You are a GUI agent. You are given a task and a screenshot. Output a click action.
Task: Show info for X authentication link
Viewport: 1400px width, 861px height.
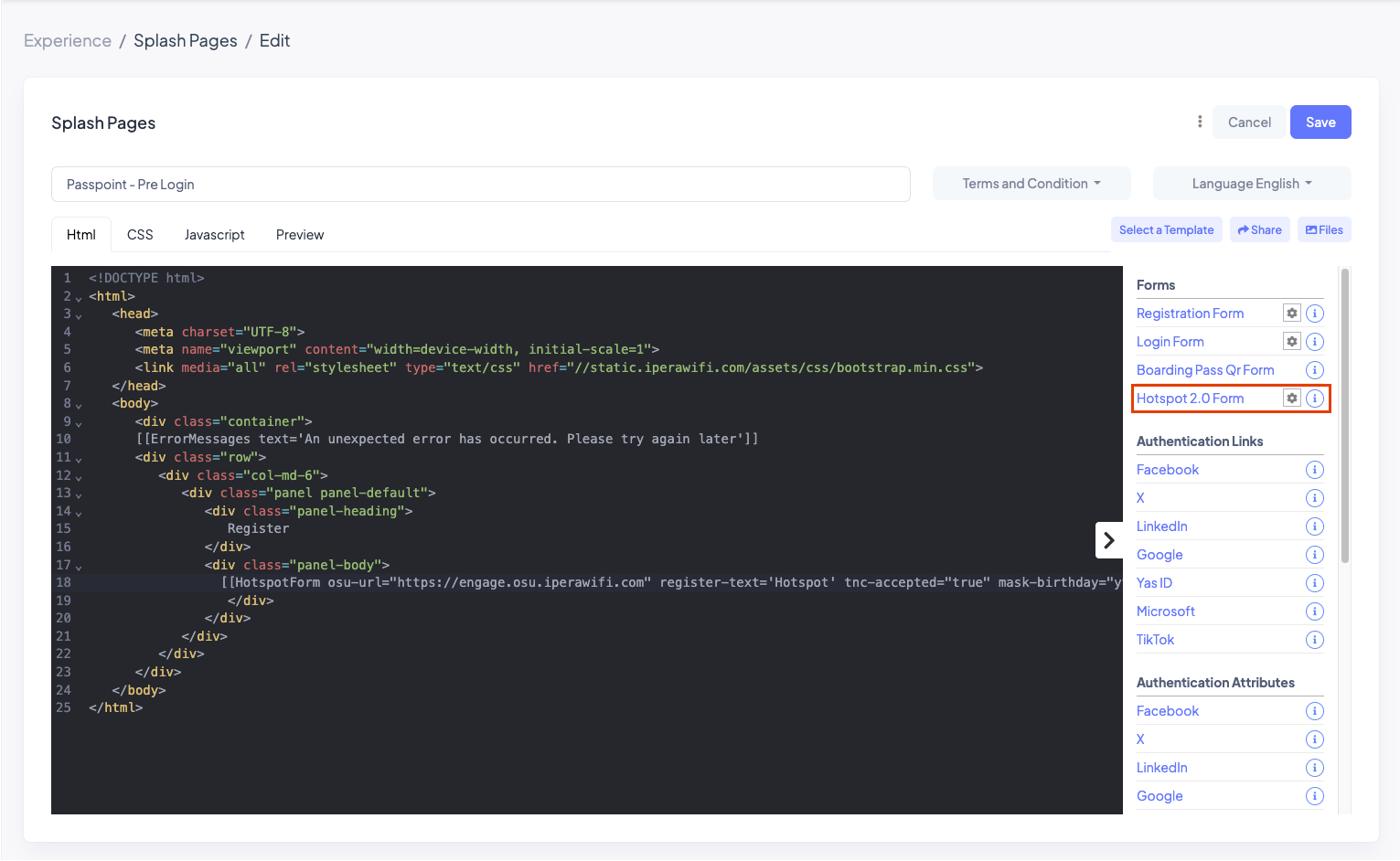tap(1314, 498)
